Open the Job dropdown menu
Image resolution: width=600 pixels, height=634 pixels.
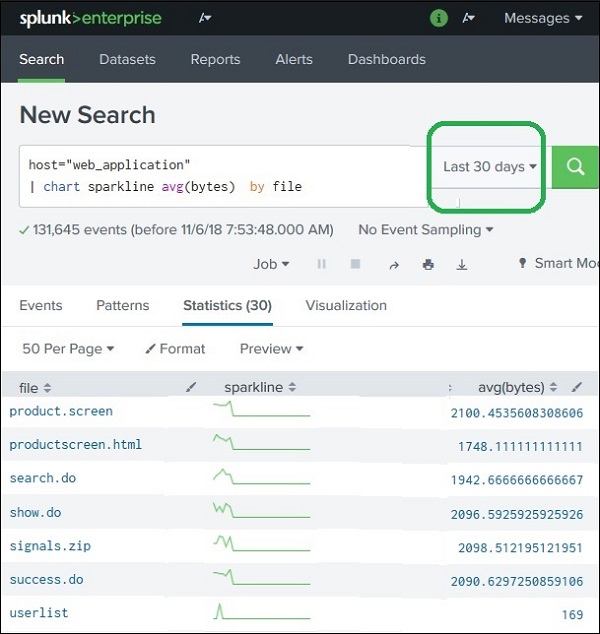[x=271, y=264]
